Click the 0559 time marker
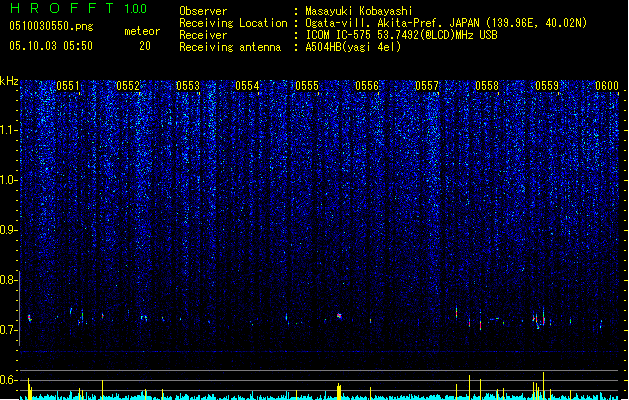 pyautogui.click(x=547, y=86)
